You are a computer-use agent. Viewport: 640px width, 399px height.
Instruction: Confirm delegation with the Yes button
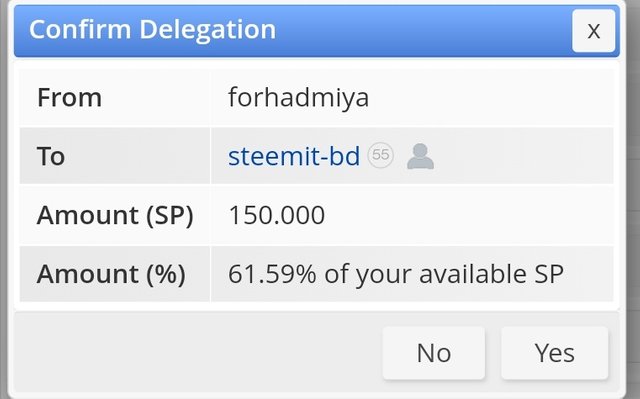555,353
